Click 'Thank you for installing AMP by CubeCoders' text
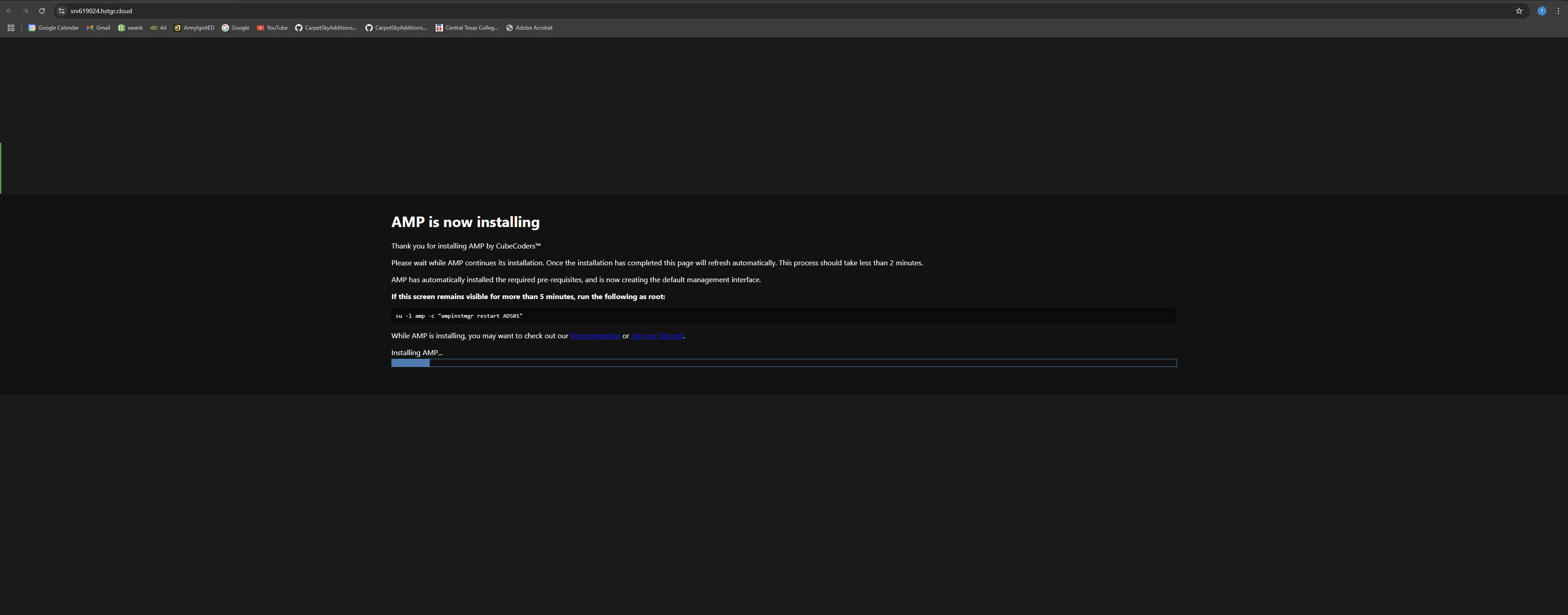 466,246
